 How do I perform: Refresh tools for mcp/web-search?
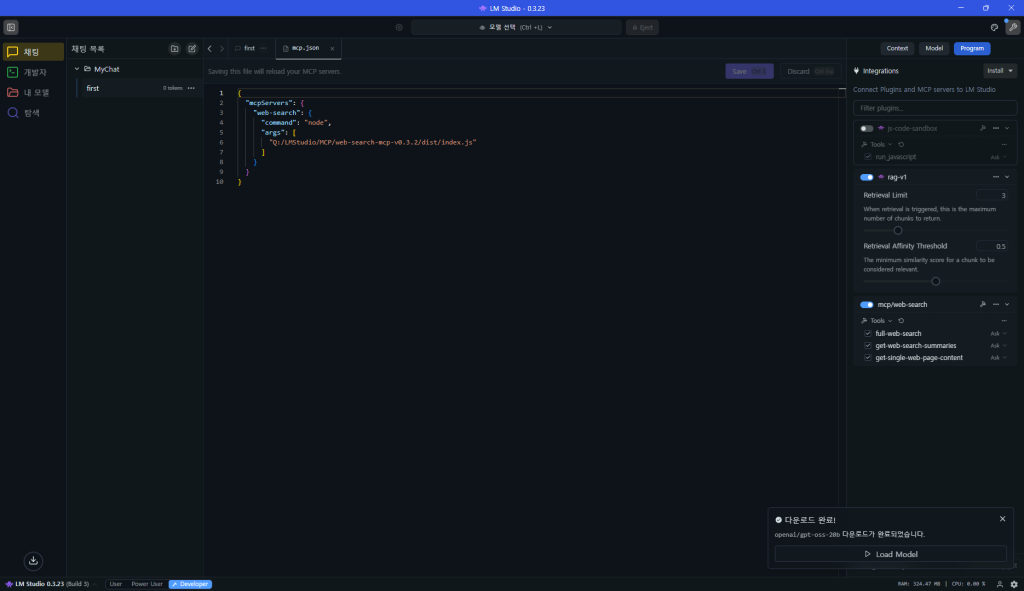click(901, 321)
